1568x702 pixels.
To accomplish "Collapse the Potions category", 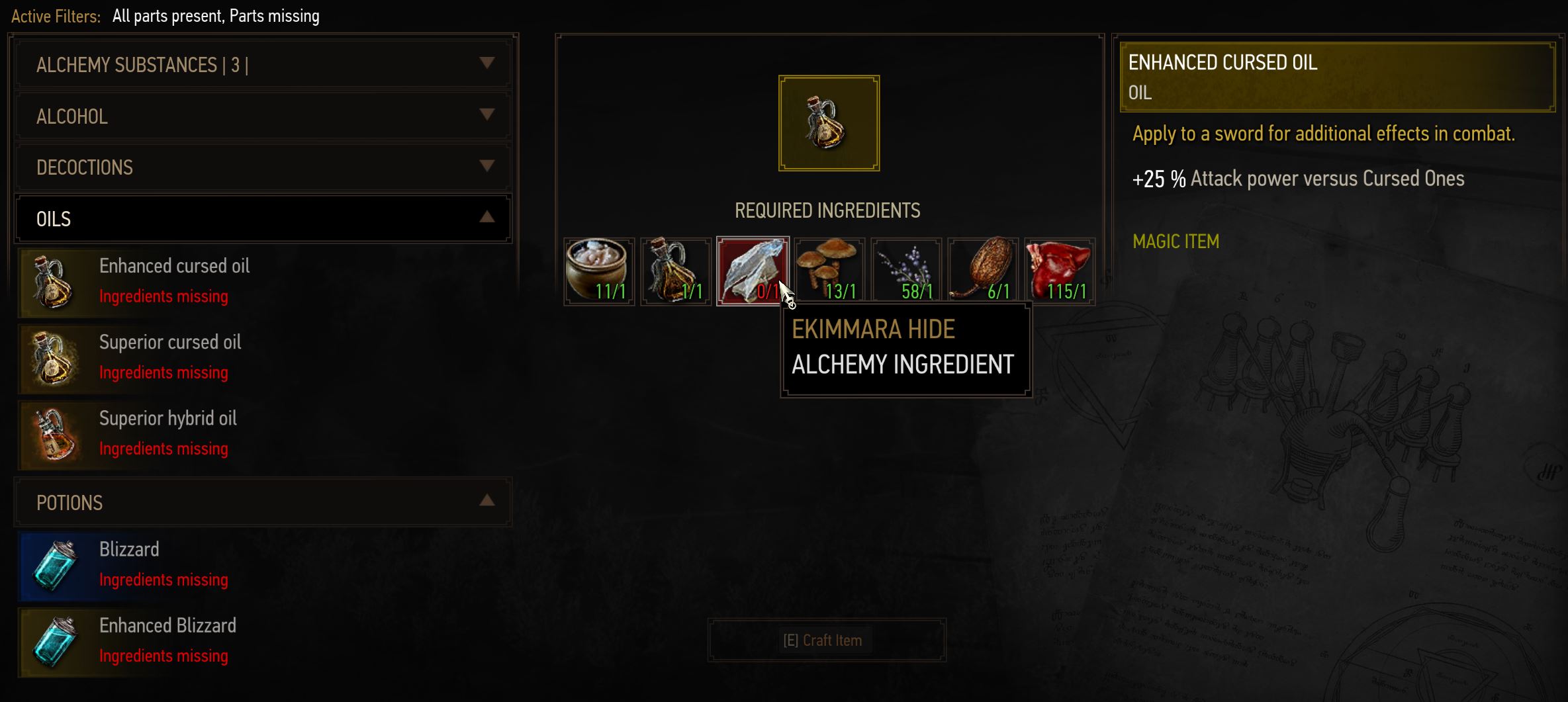I will 487,501.
